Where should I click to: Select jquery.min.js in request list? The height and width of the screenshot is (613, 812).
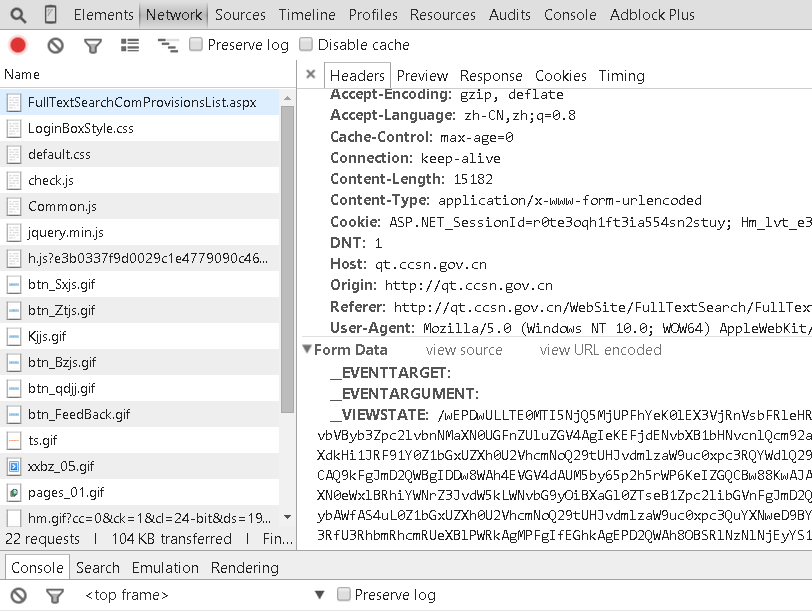[66, 232]
